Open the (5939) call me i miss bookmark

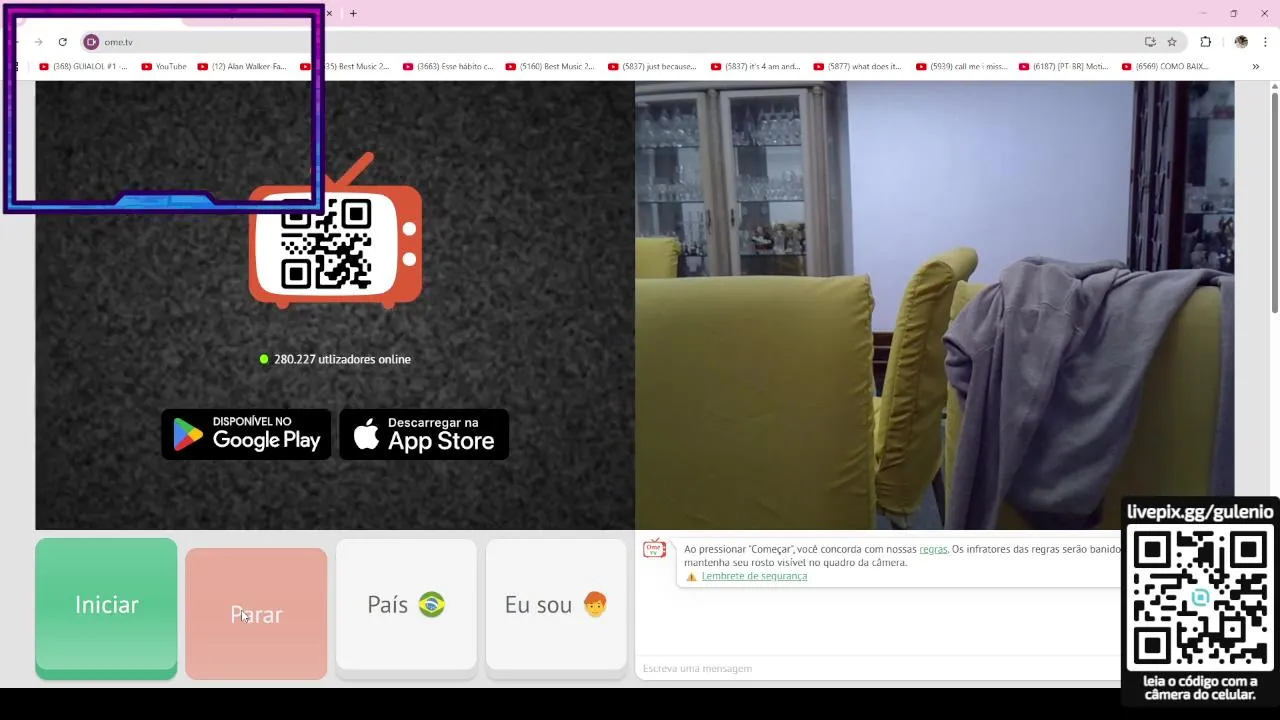(962, 67)
